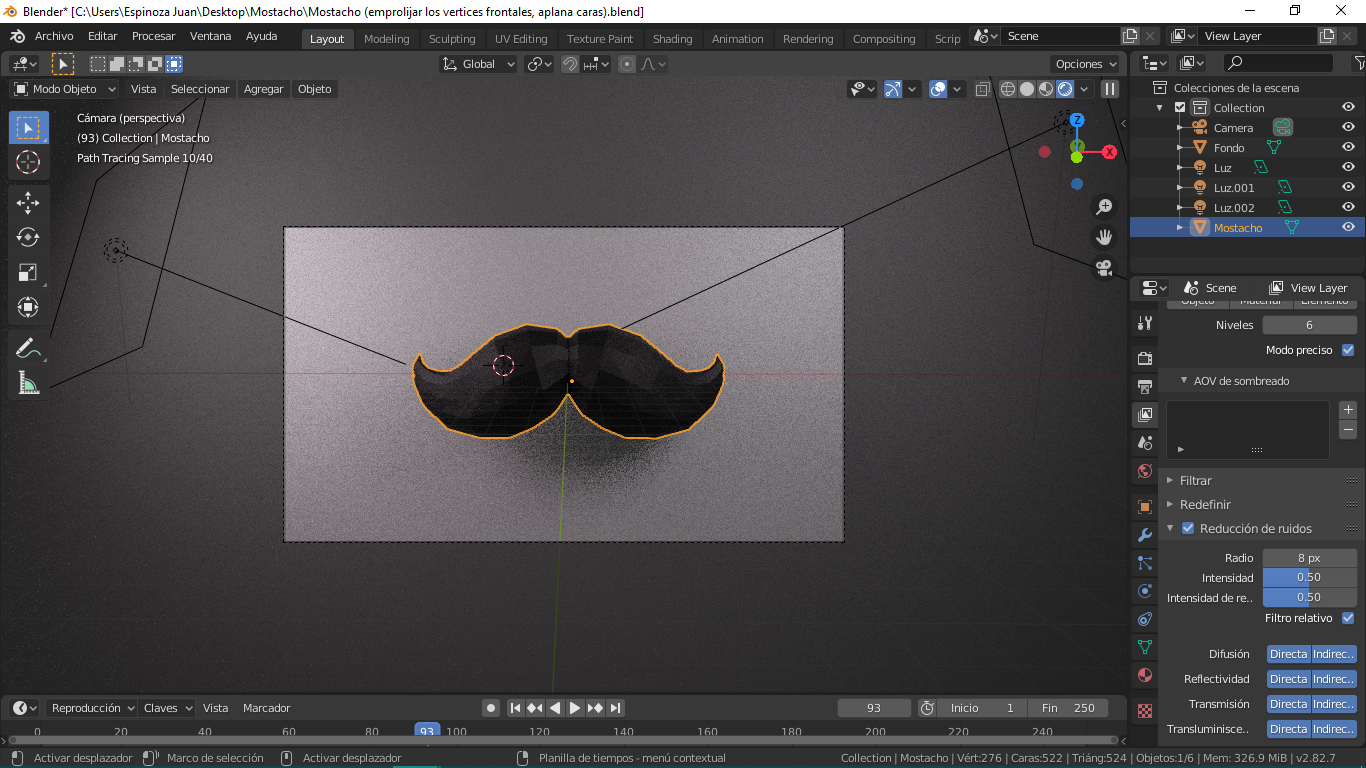Adjust the Intensidad slider

1309,577
